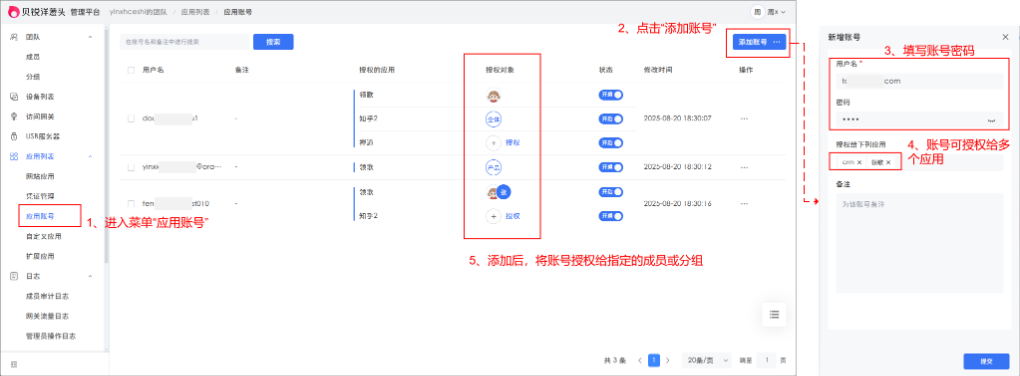Click the 应用列表 breadcrumb link

pos(195,12)
